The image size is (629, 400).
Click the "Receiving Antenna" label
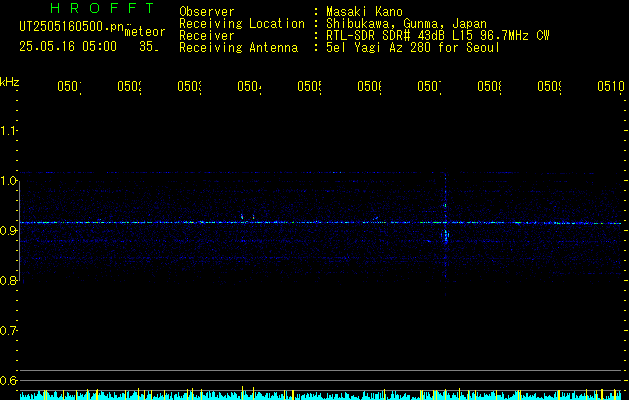tap(238, 48)
